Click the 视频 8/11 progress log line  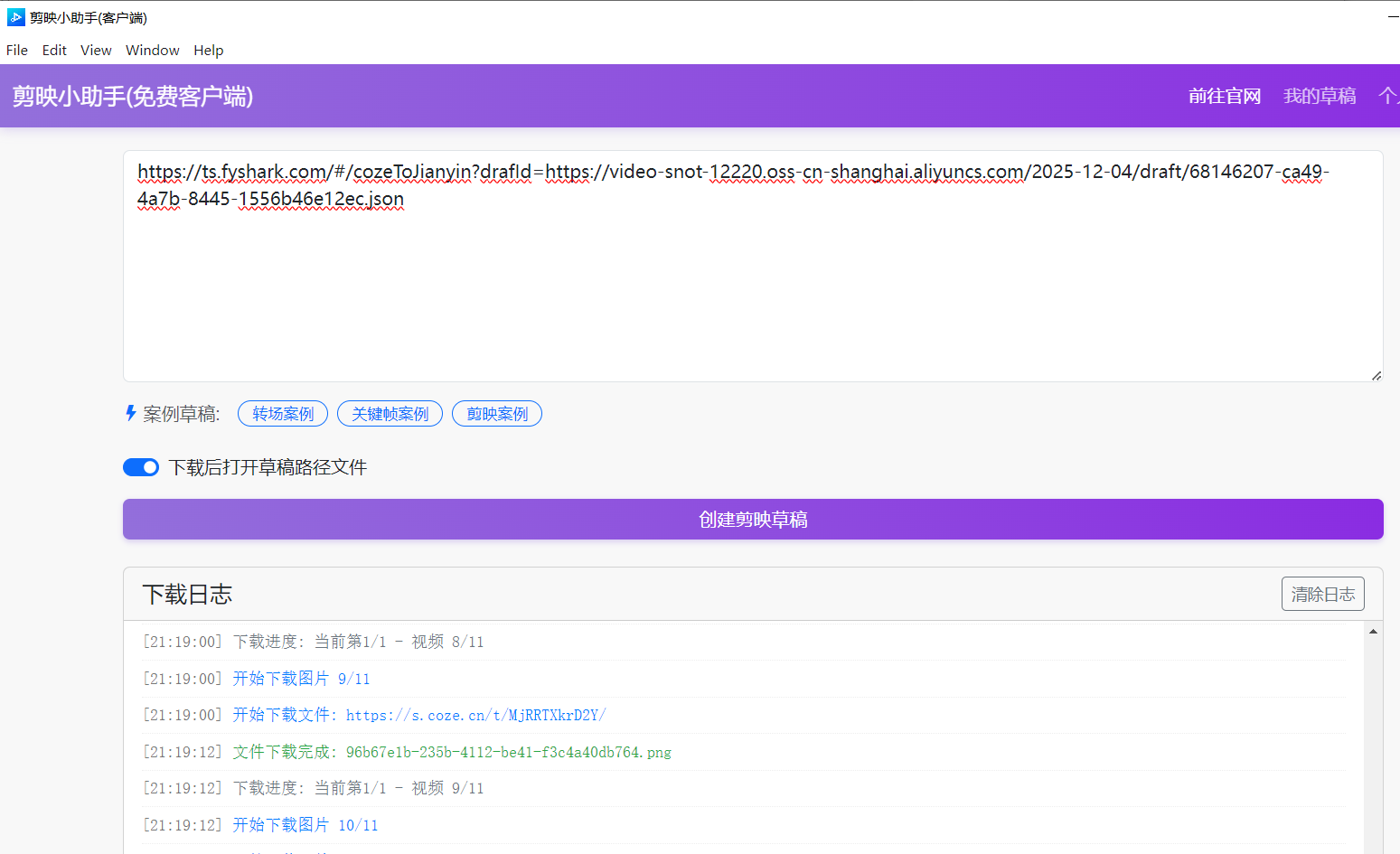(x=314, y=642)
